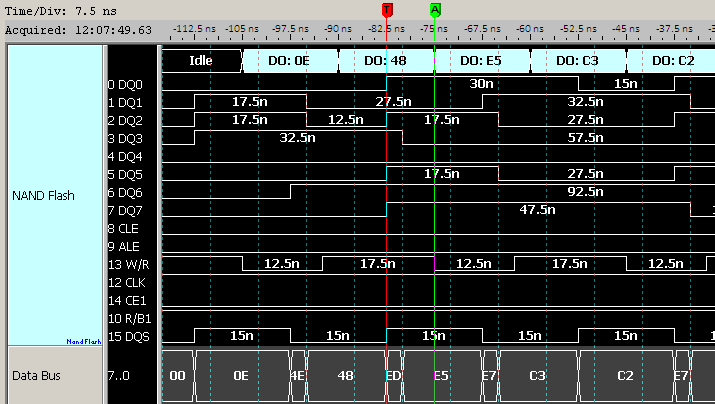Screen dimensions: 715x404
Task: Click the Time/Div: 7.5 ns readout
Action: tap(61, 11)
